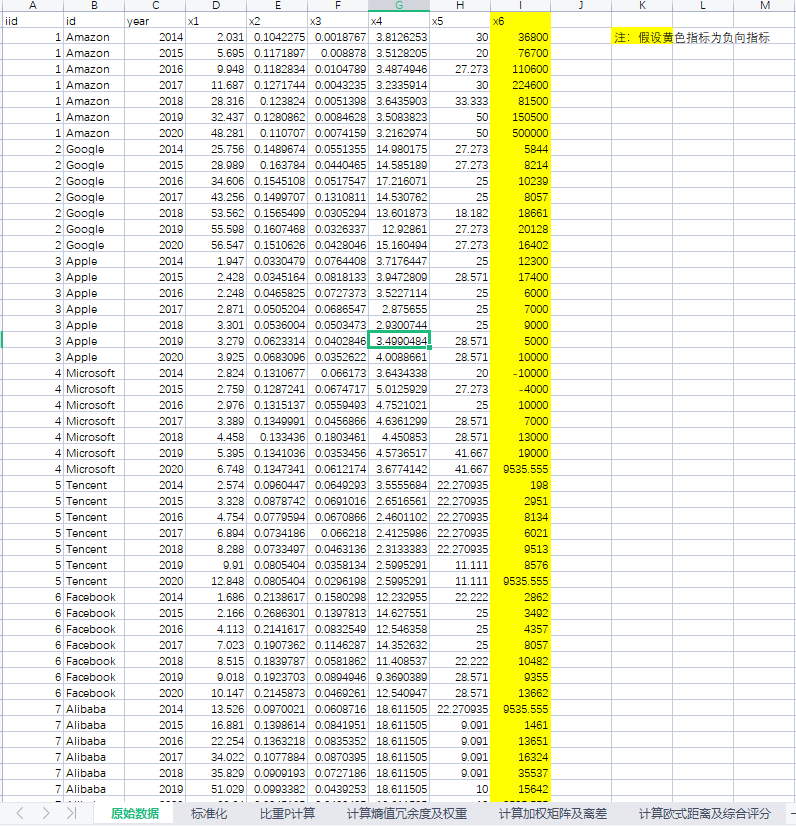Select x2 cell with value 0.2686301
796x826 pixels.
pos(277,613)
